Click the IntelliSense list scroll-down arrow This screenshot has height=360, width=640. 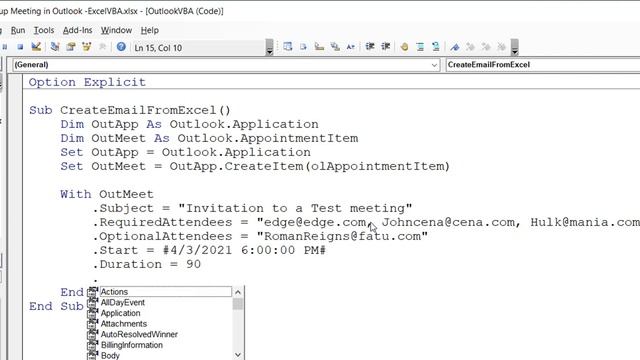[x=238, y=355]
